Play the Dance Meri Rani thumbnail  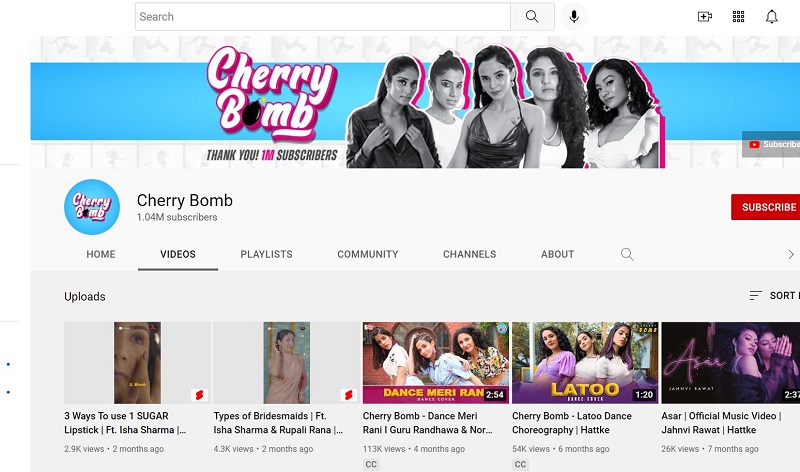tap(436, 362)
